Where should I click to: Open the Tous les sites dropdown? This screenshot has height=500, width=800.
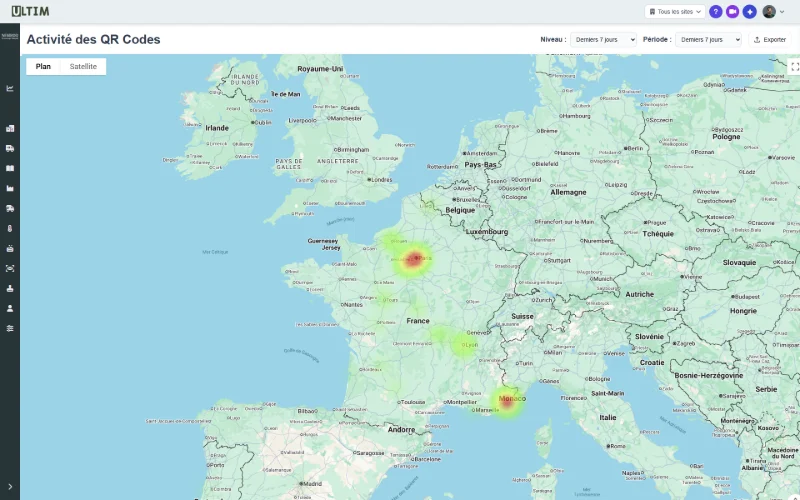(674, 12)
